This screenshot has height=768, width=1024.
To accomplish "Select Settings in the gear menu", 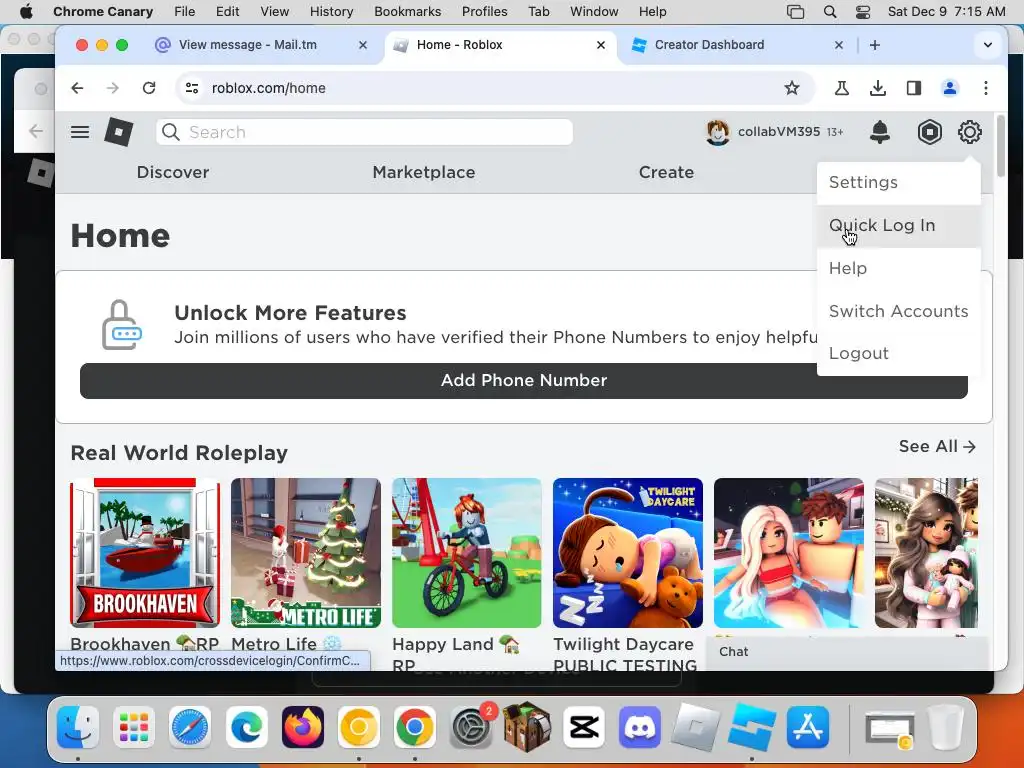I will (899, 183).
